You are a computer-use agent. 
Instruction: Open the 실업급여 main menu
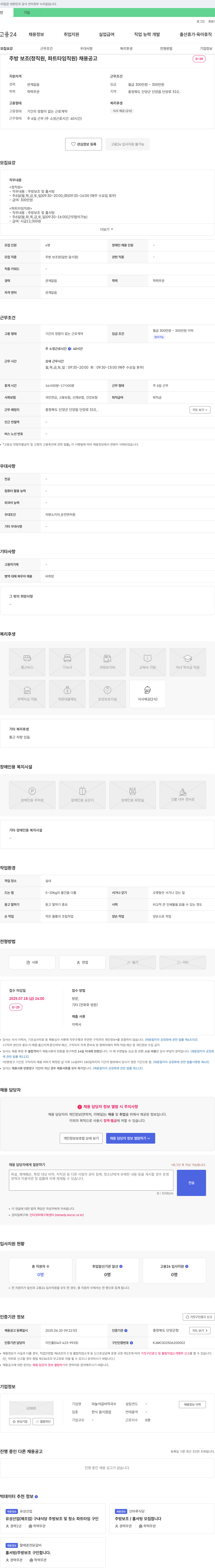click(107, 35)
